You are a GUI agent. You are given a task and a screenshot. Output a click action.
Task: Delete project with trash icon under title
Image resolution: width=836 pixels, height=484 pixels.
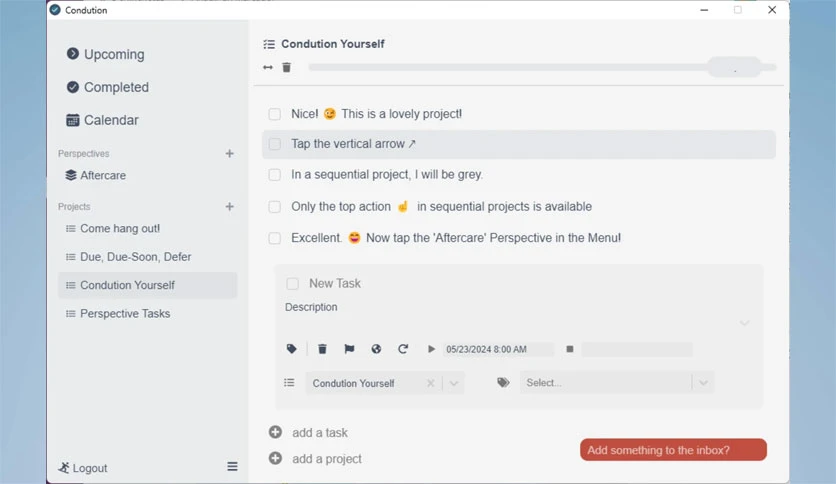[x=286, y=67]
